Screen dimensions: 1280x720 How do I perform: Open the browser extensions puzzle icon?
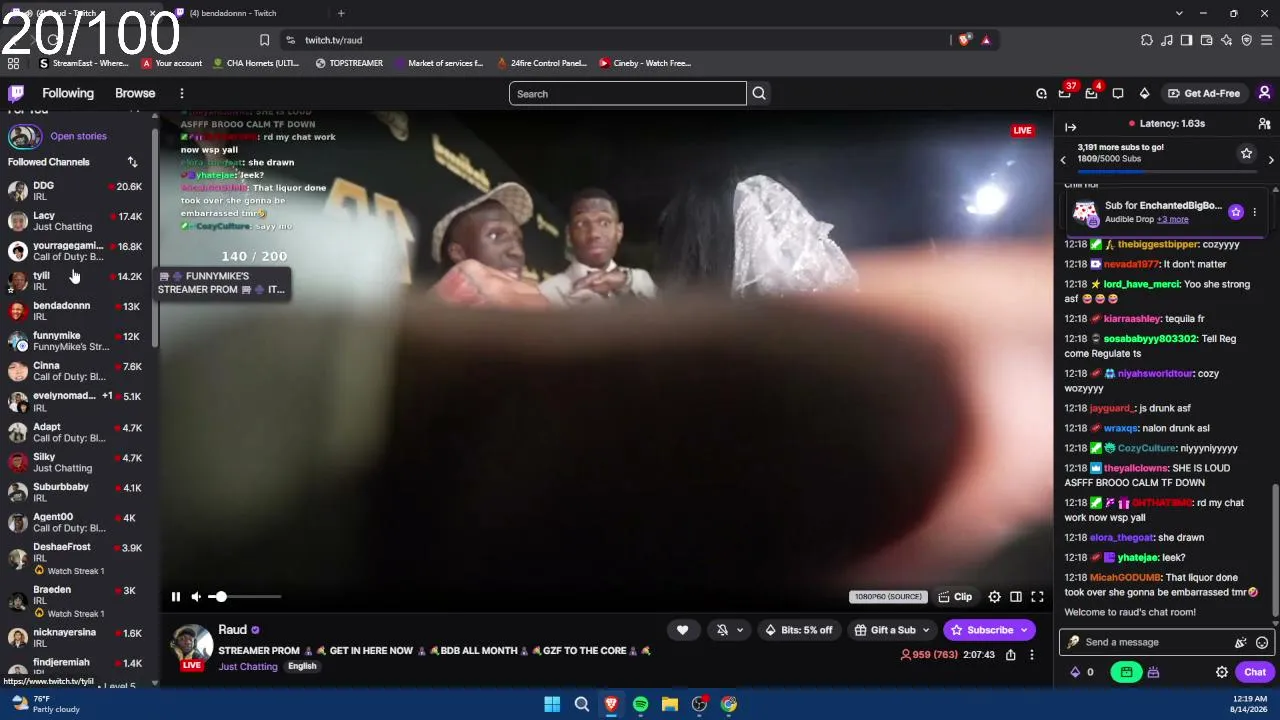pos(1146,40)
